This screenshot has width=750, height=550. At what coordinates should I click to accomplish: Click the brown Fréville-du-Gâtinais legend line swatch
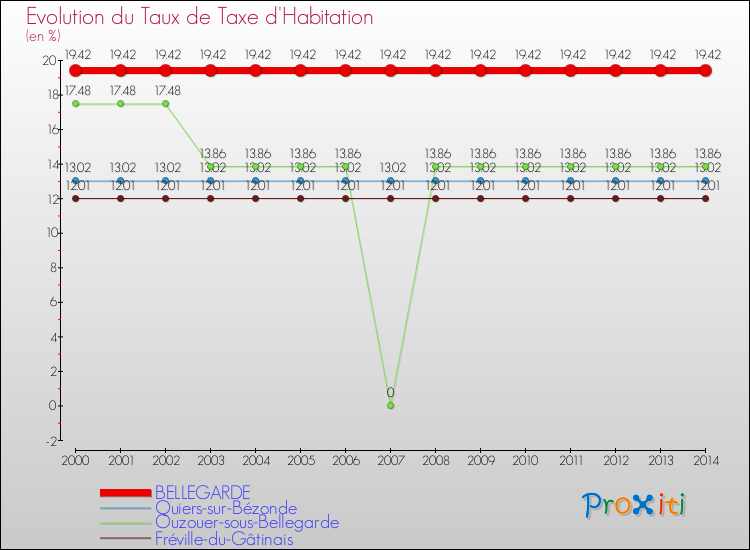(126, 539)
